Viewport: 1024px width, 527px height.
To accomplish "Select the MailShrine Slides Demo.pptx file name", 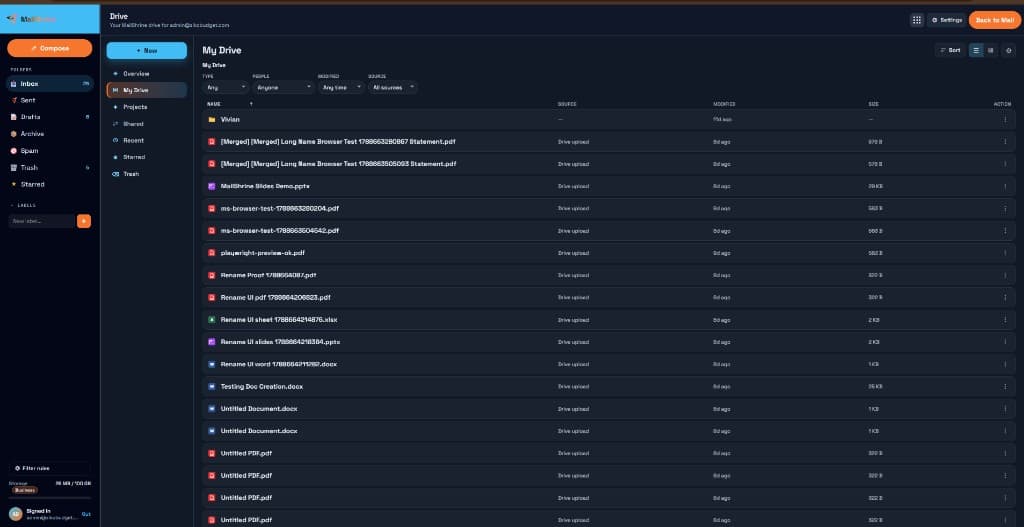I will [x=265, y=186].
